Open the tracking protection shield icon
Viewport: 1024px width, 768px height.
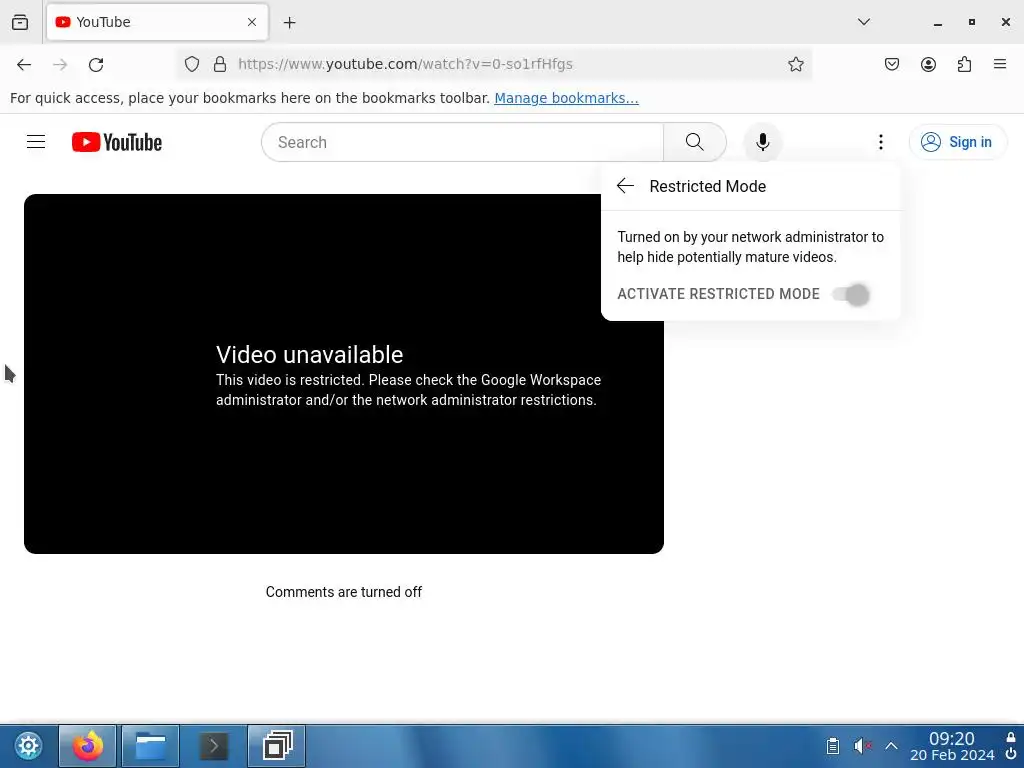click(x=191, y=64)
